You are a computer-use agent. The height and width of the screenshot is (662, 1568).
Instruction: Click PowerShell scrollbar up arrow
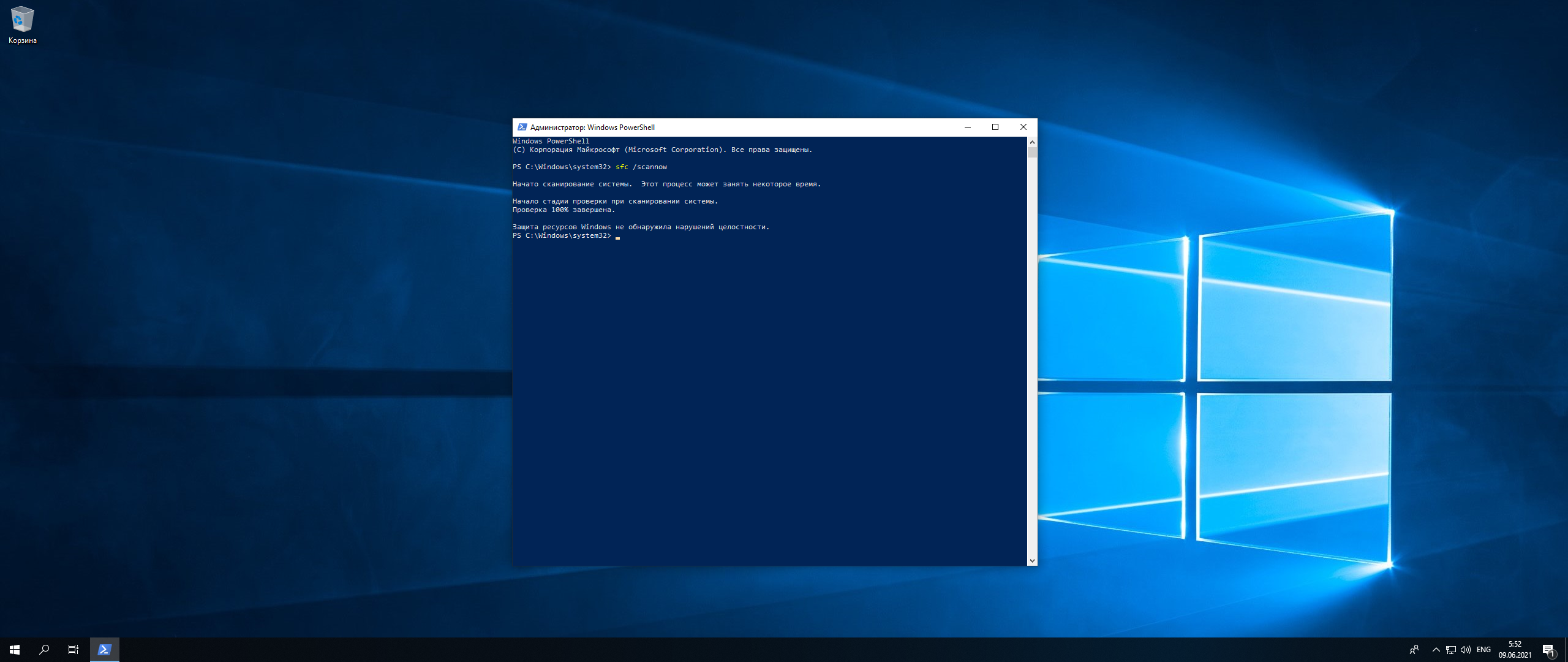tap(1032, 142)
